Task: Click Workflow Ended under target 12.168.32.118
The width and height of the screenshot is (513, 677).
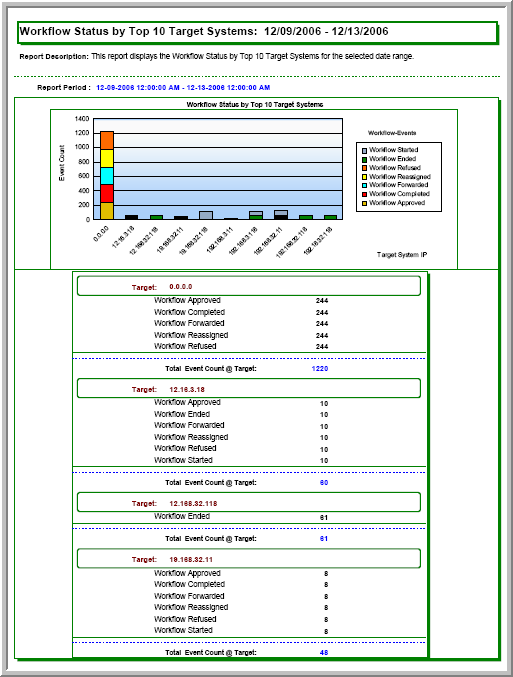Action: pos(182,516)
